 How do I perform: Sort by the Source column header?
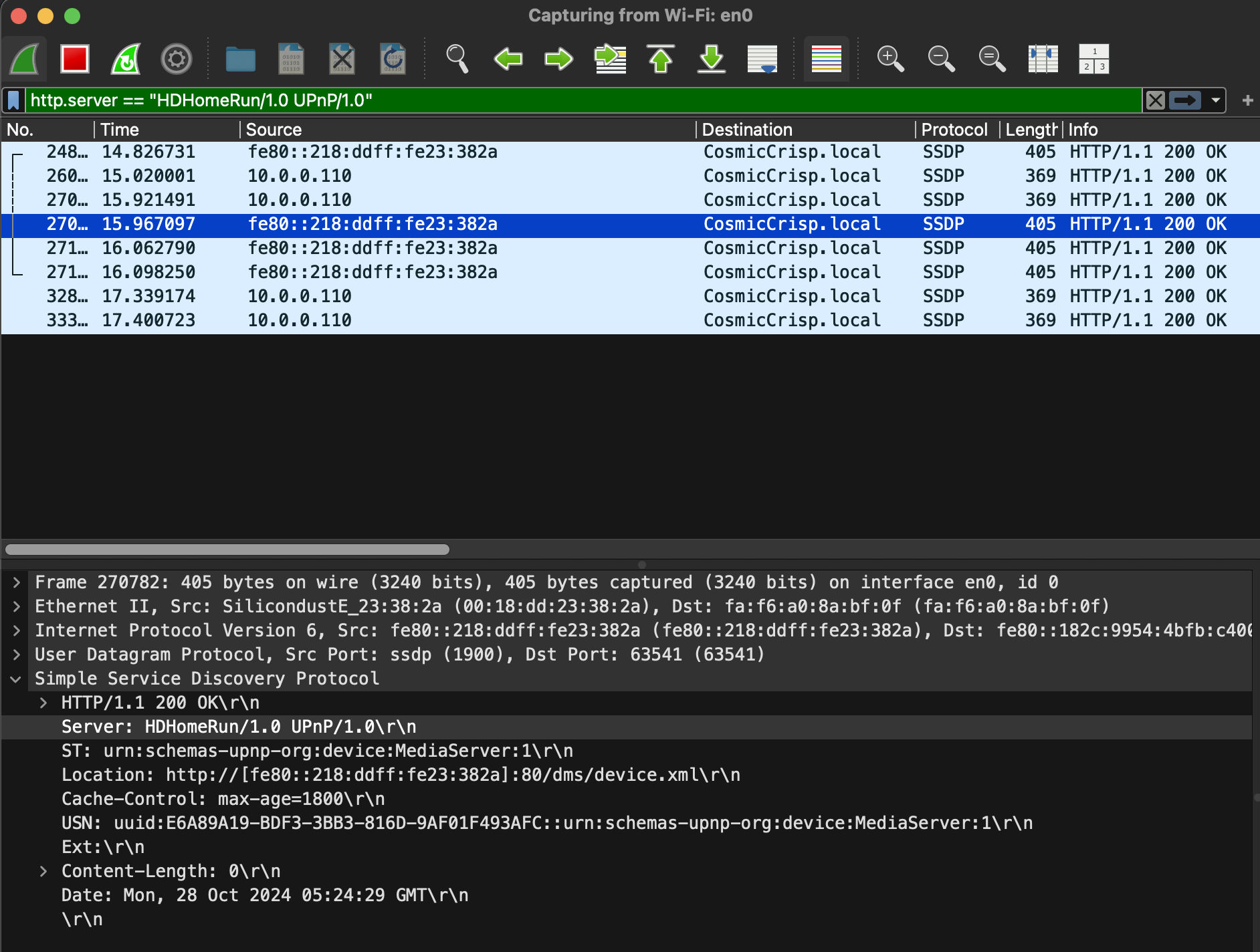pos(468,130)
